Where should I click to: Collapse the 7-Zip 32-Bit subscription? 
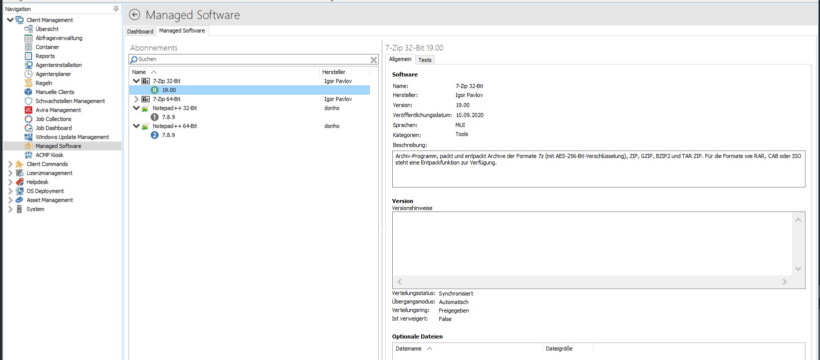click(136, 81)
